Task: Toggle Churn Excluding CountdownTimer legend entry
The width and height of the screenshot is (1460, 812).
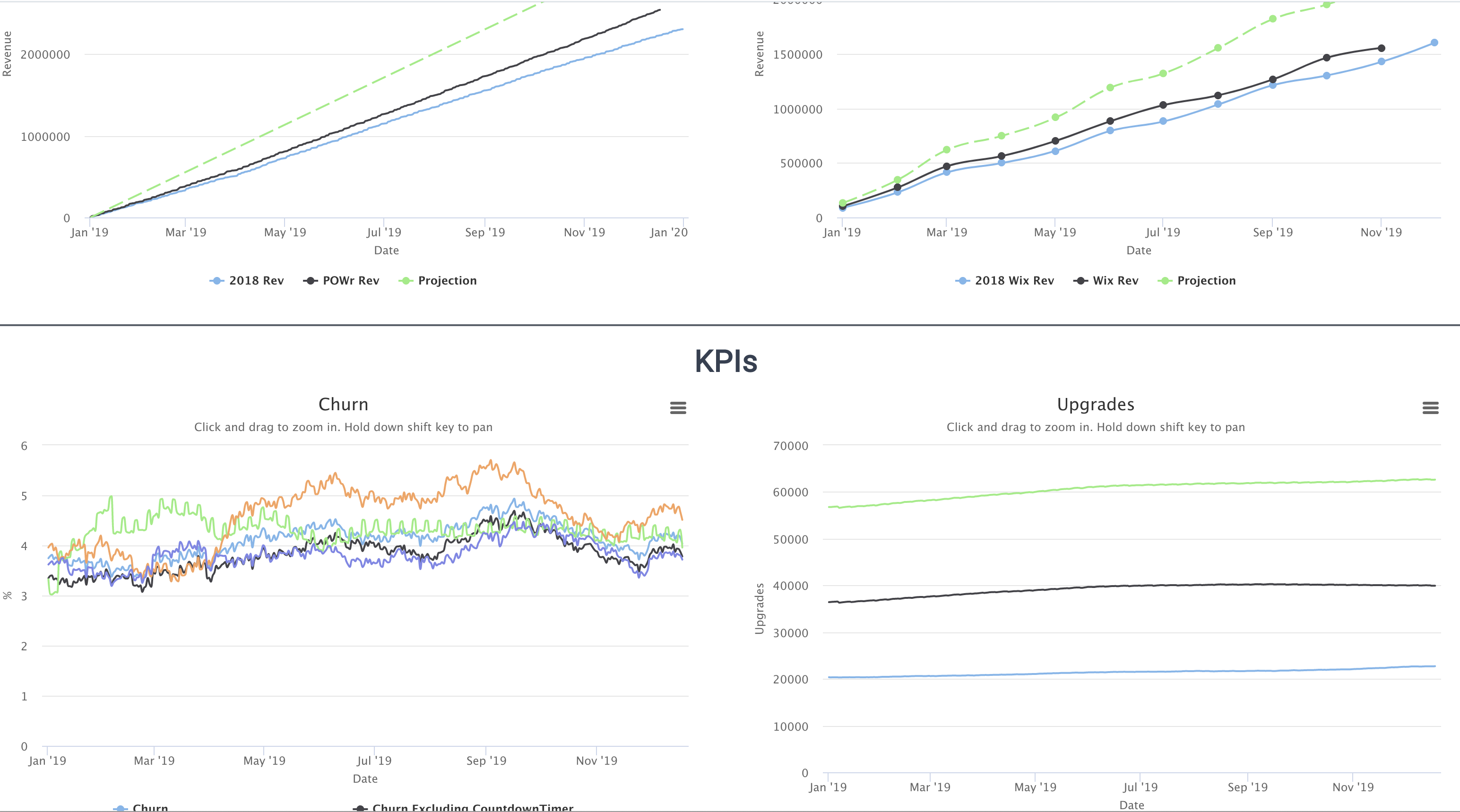Action: coord(472,807)
